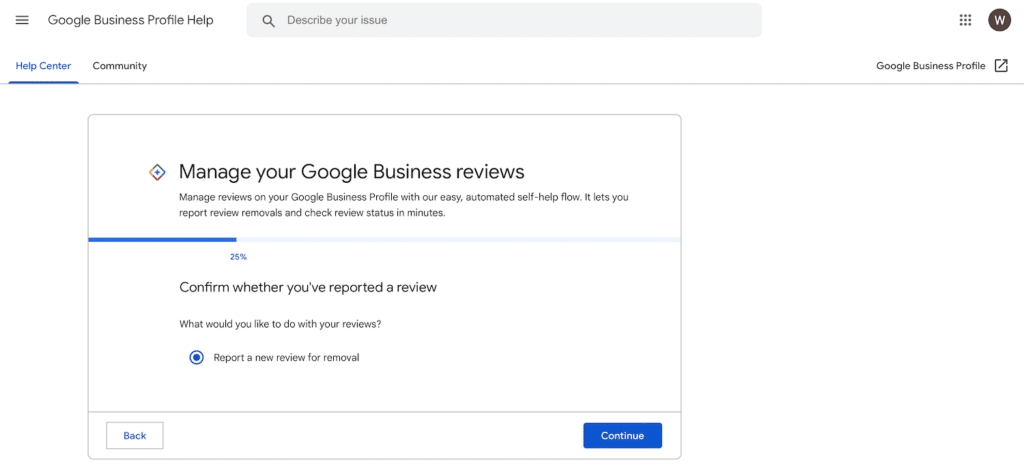Screen dimensions: 1024x468
Task: Click the 25% progress bar
Action: [x=385, y=240]
